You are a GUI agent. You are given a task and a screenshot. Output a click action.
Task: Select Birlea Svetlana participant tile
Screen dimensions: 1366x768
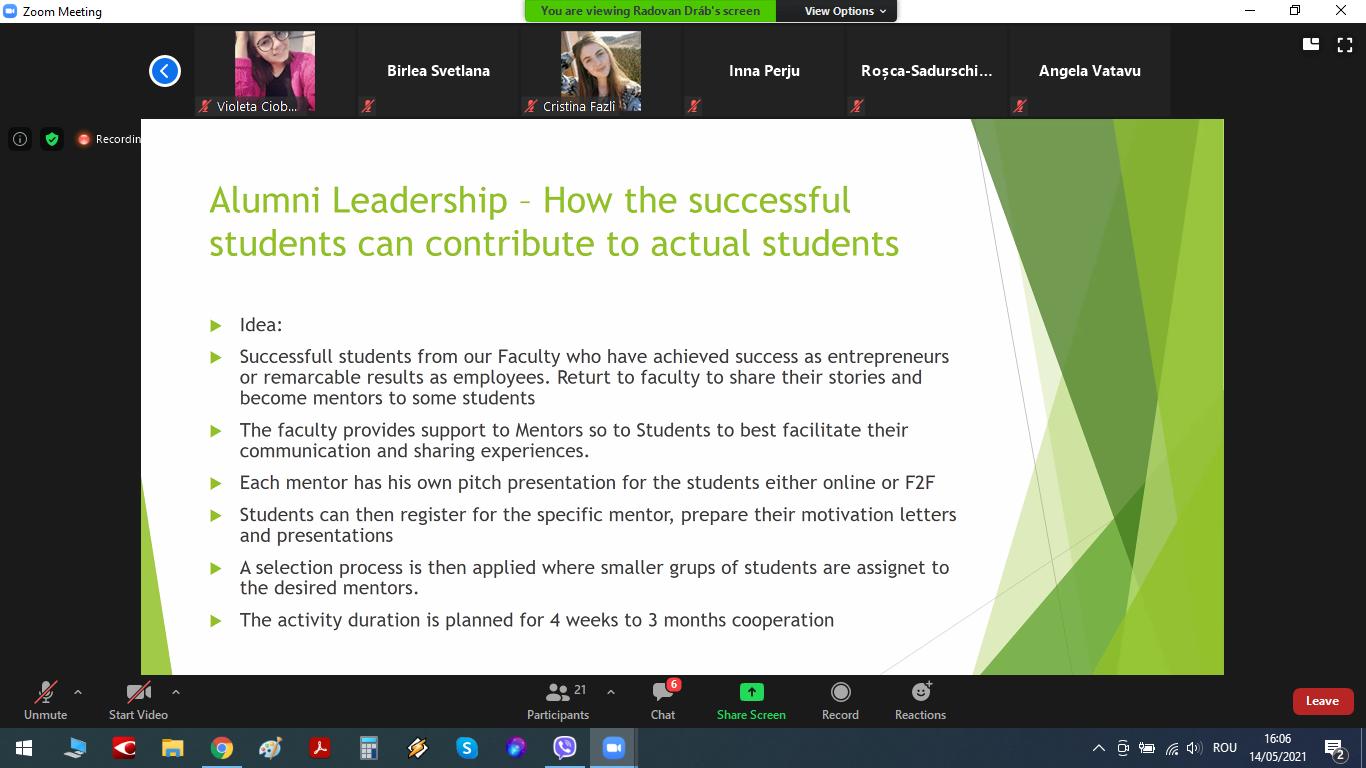[x=438, y=71]
